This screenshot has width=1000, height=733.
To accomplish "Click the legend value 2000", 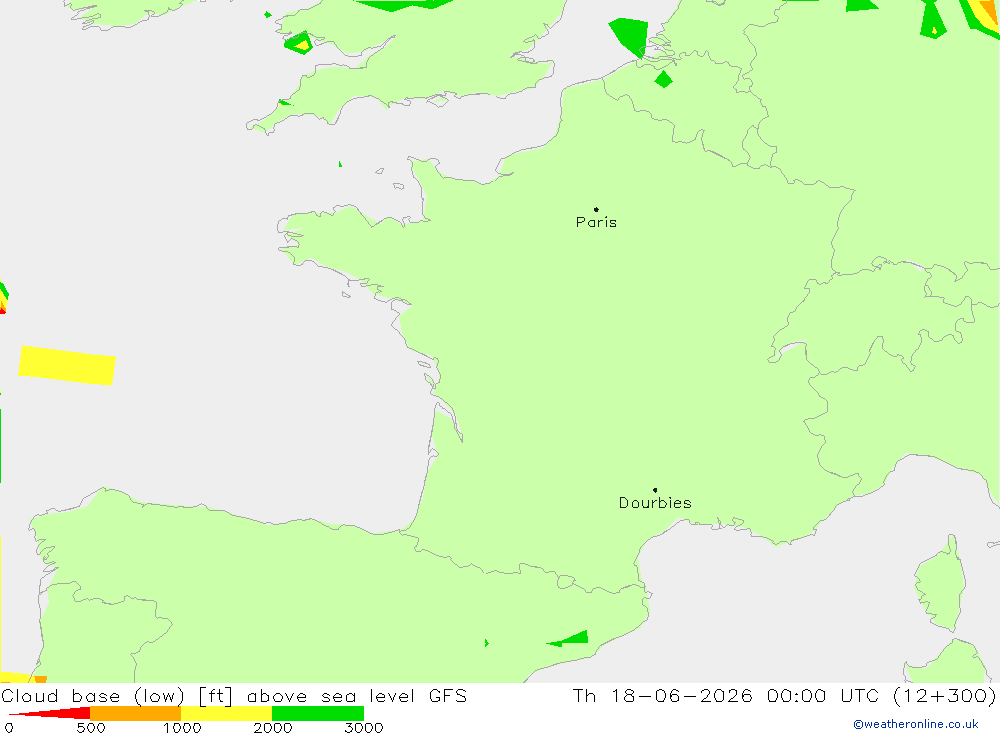I will click(x=272, y=727).
